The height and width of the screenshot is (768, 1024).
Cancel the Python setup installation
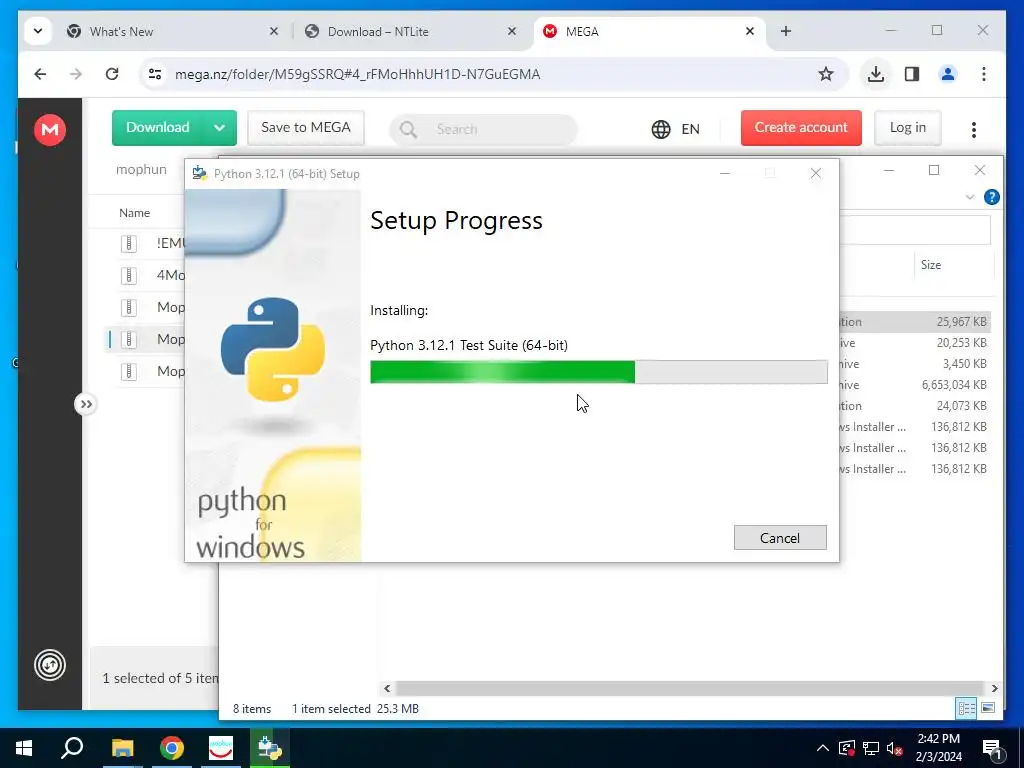(x=780, y=537)
